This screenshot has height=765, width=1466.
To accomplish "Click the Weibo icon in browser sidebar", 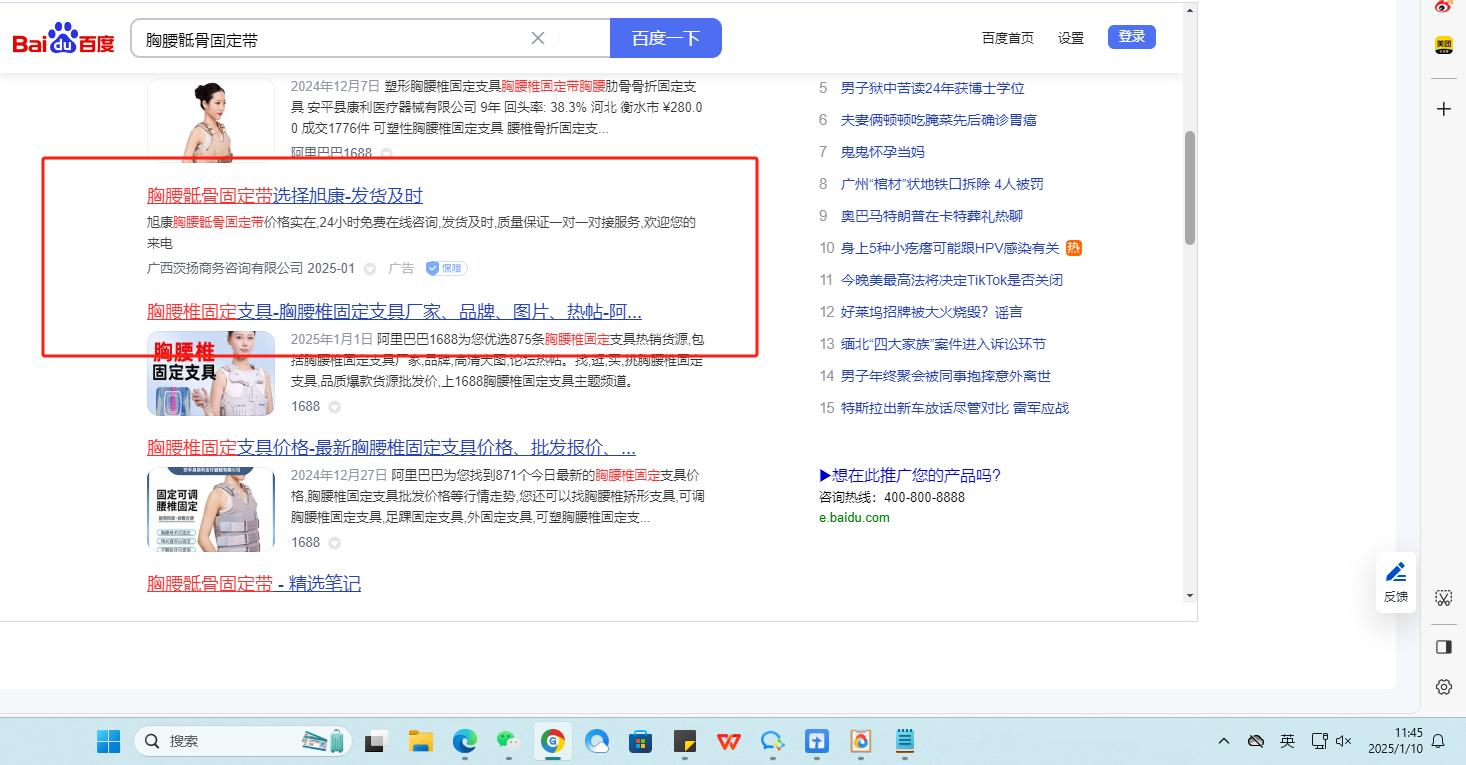I will coord(1443,7).
